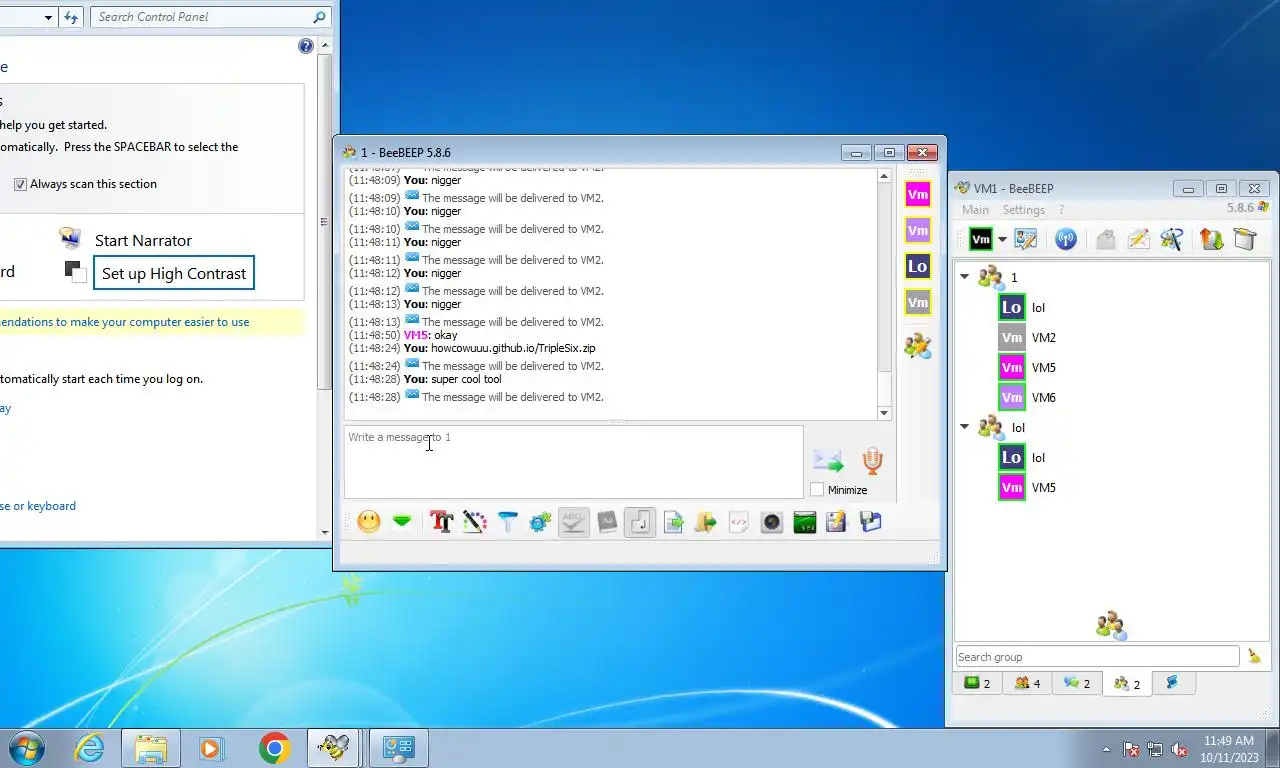This screenshot has width=1280, height=768.
Task: Click the create group icon in VM1 toolbar
Action: [1172, 239]
